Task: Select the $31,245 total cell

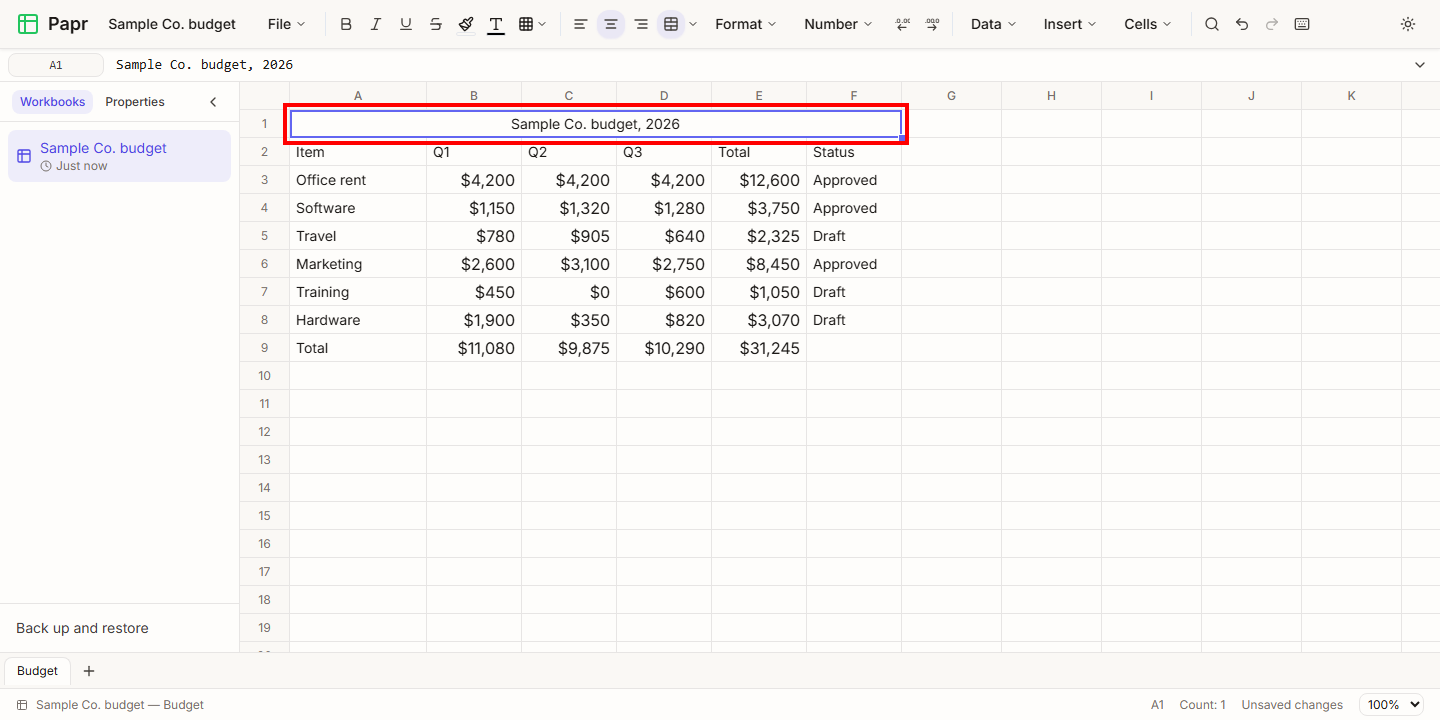Action: click(x=759, y=348)
